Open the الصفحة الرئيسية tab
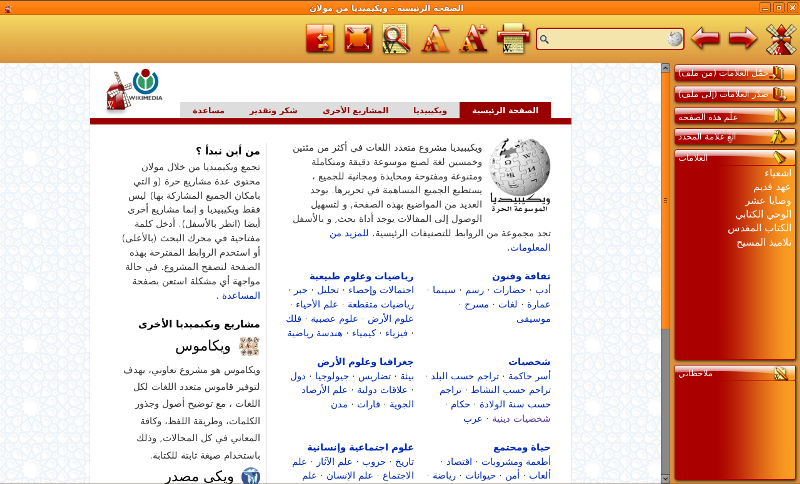The height and width of the screenshot is (484, 800). tap(505, 110)
